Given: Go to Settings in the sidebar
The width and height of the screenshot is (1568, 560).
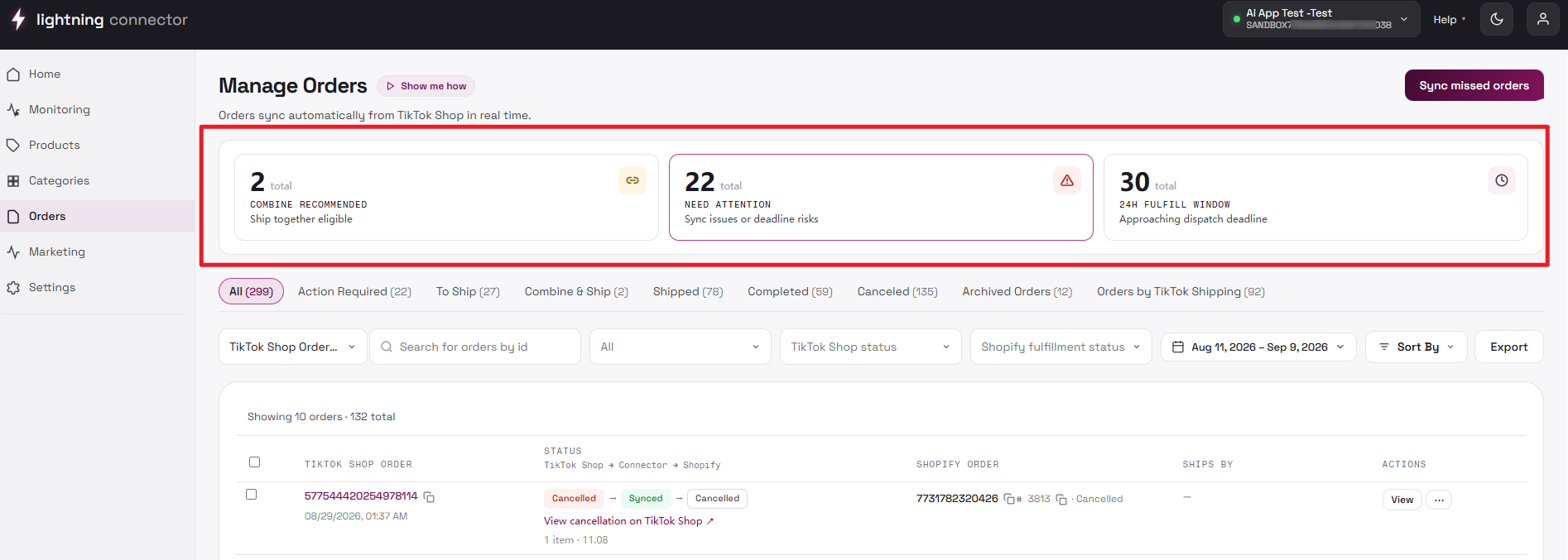Looking at the screenshot, I should pyautogui.click(x=97, y=288).
